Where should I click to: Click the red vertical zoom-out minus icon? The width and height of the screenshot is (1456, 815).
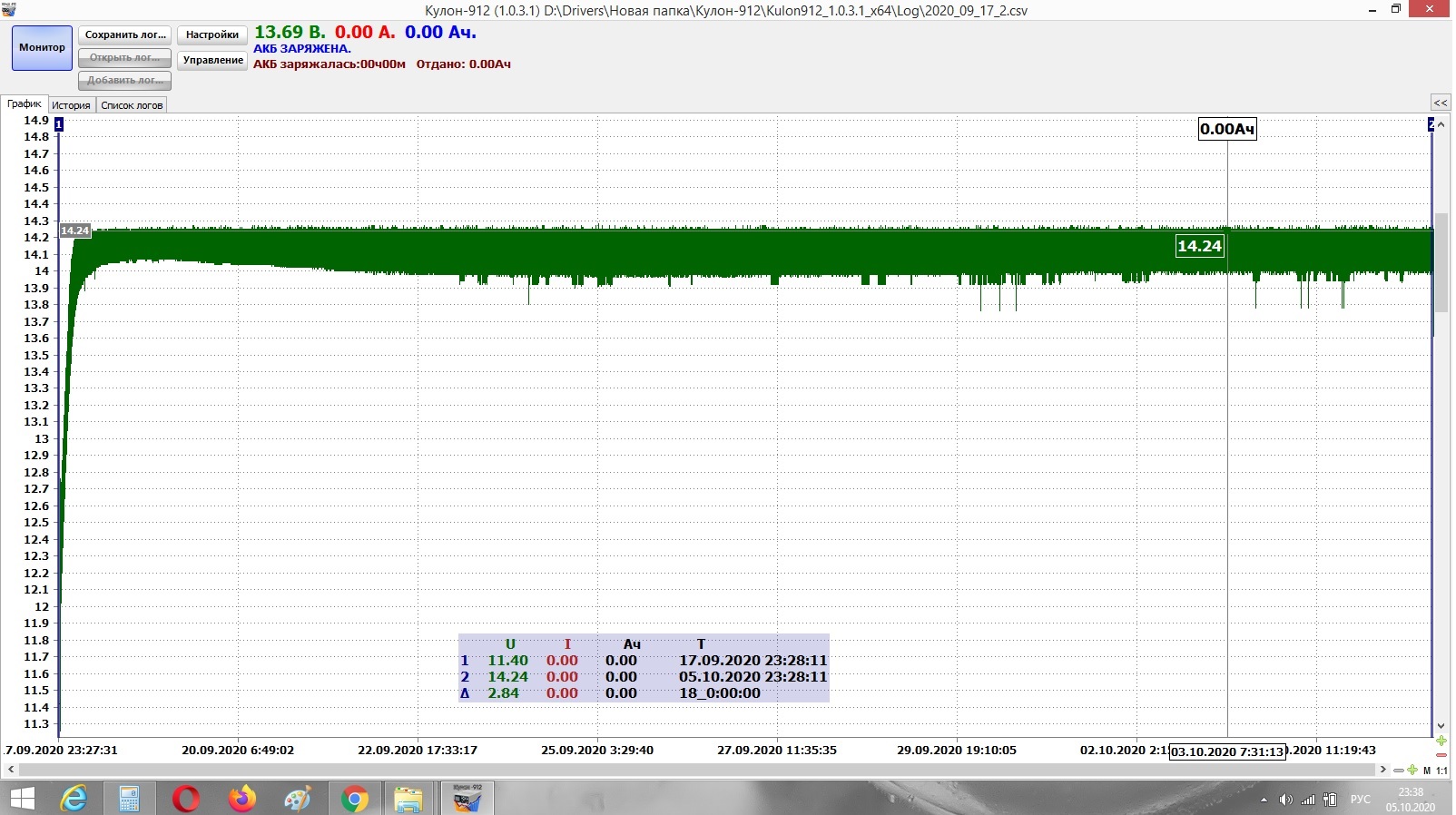pos(1441,755)
